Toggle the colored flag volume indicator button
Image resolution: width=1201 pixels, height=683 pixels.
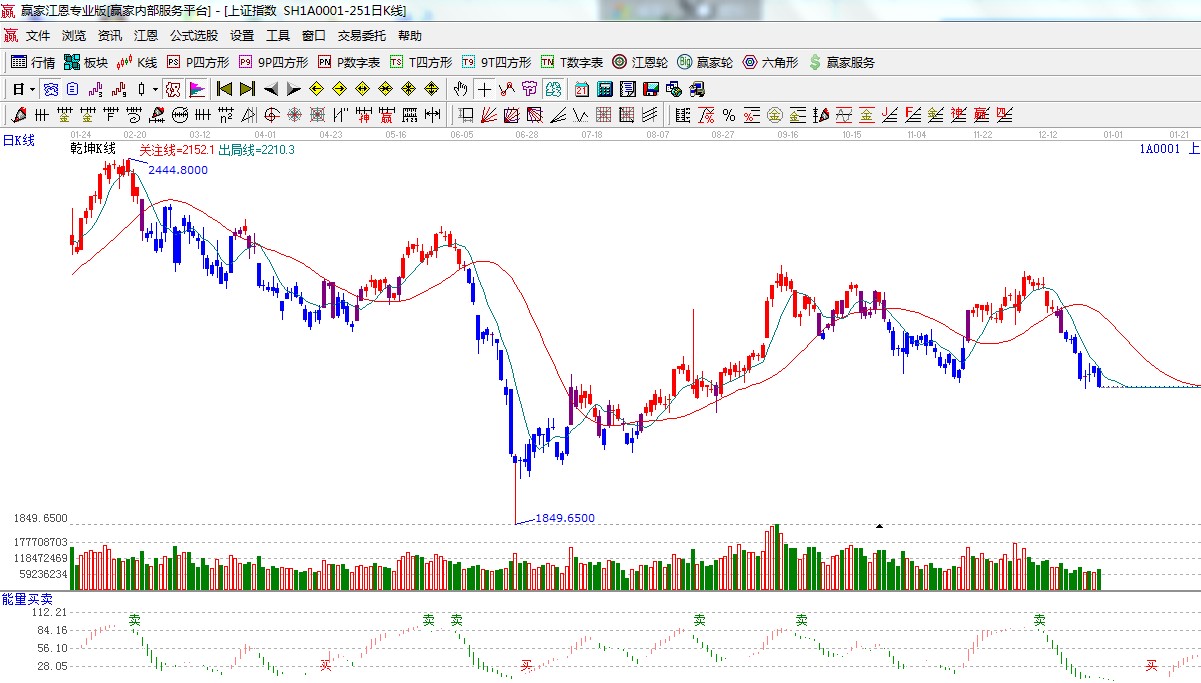[197, 89]
